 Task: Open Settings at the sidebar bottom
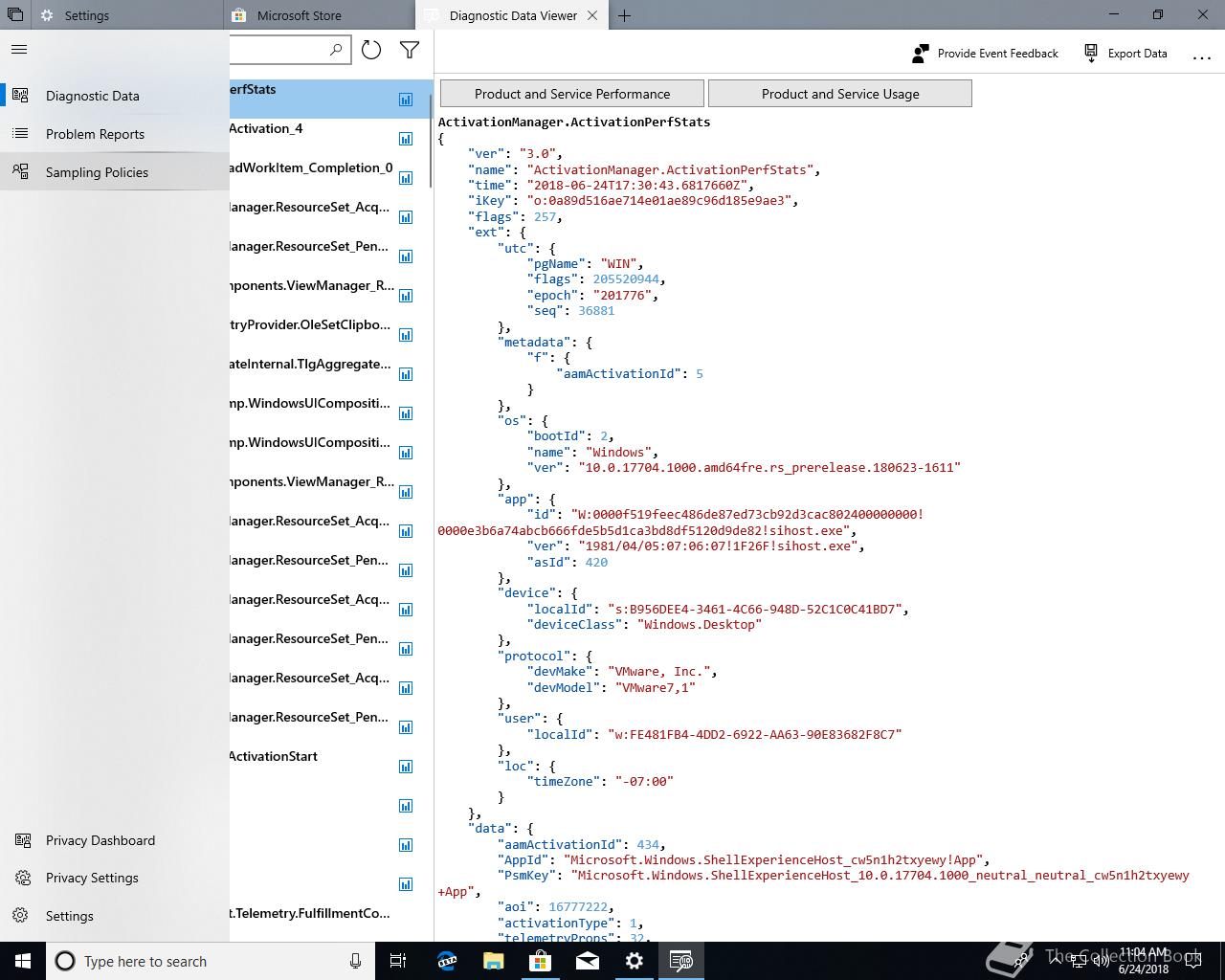click(x=115, y=916)
